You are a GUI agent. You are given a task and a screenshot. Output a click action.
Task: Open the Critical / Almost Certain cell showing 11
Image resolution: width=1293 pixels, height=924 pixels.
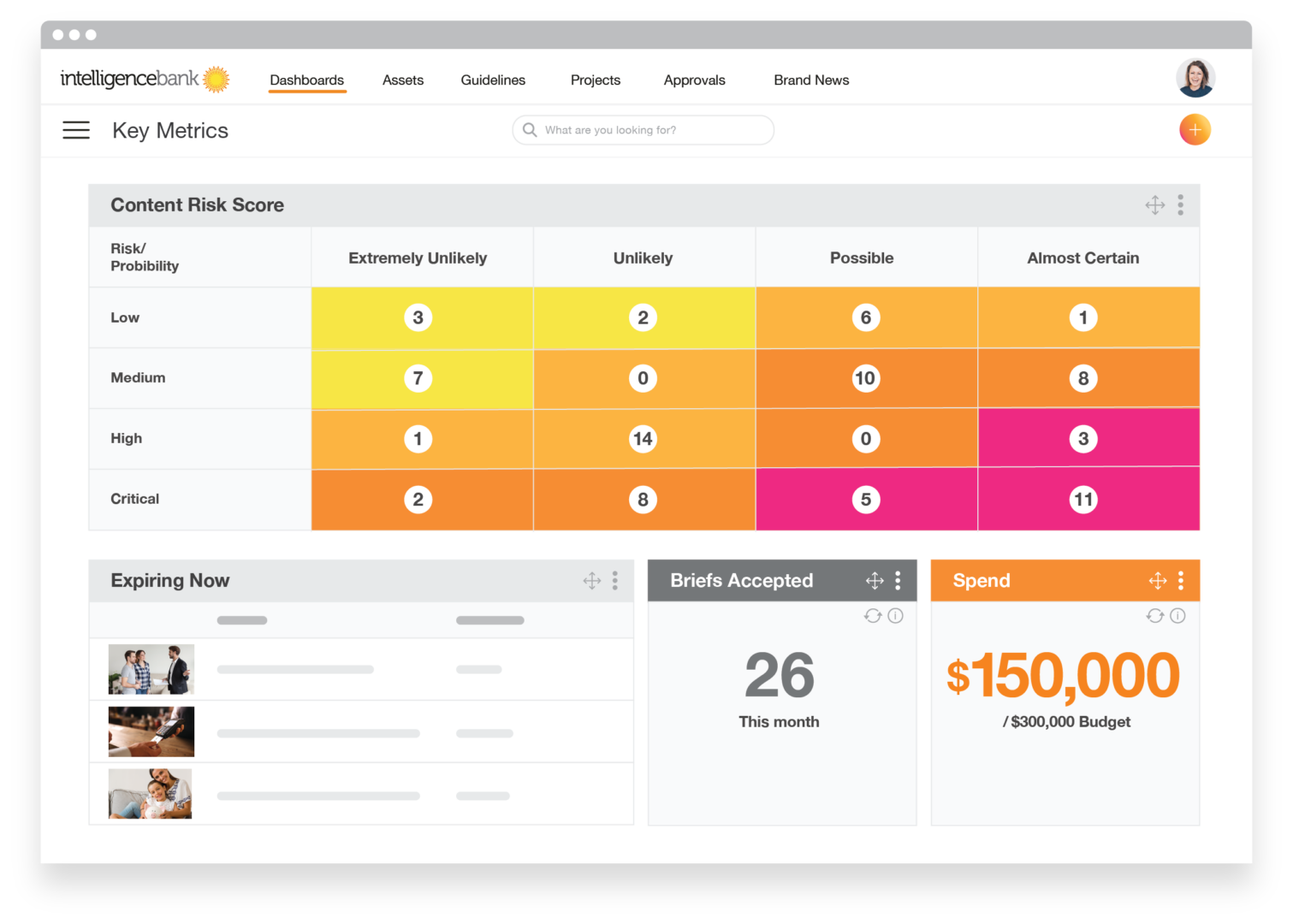click(1088, 500)
